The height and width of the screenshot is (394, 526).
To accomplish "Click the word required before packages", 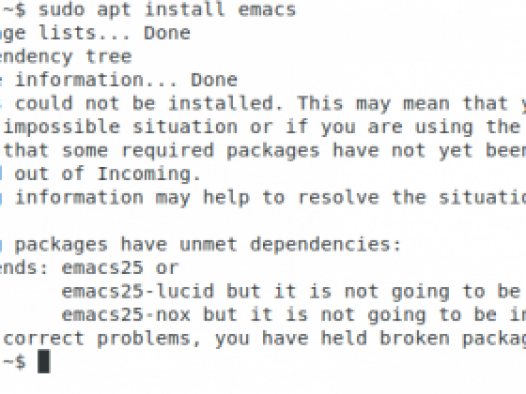I will [x=167, y=151].
